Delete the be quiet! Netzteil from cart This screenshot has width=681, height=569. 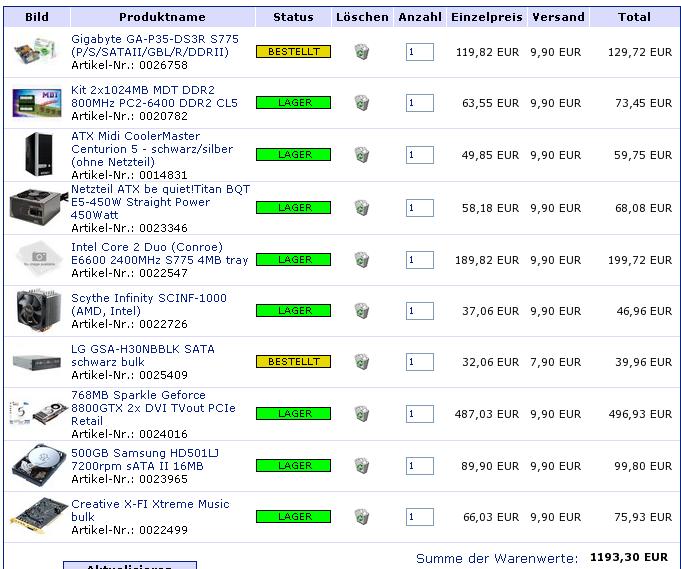click(362, 208)
